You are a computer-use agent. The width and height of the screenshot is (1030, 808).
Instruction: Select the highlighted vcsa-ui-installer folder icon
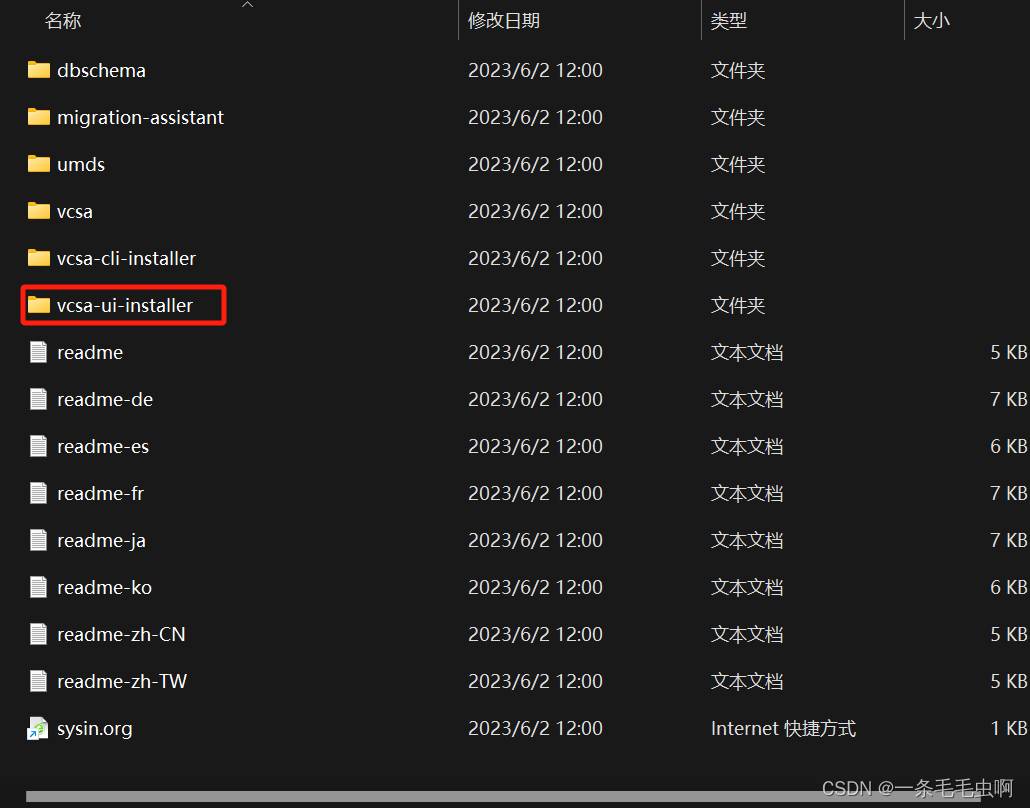pyautogui.click(x=39, y=305)
